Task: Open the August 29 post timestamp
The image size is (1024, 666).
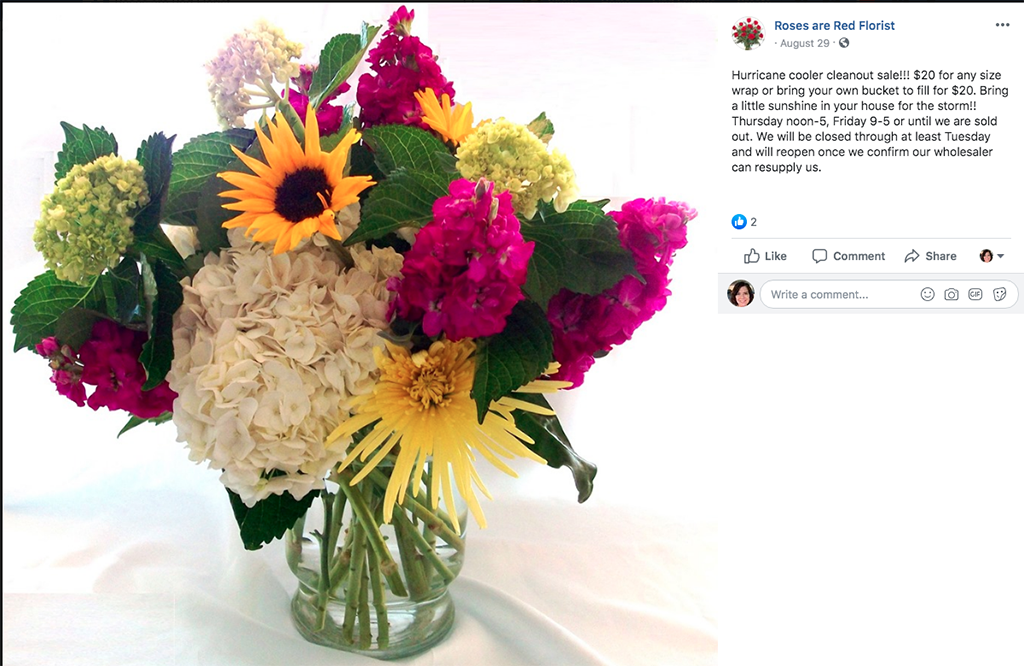Action: tap(805, 43)
